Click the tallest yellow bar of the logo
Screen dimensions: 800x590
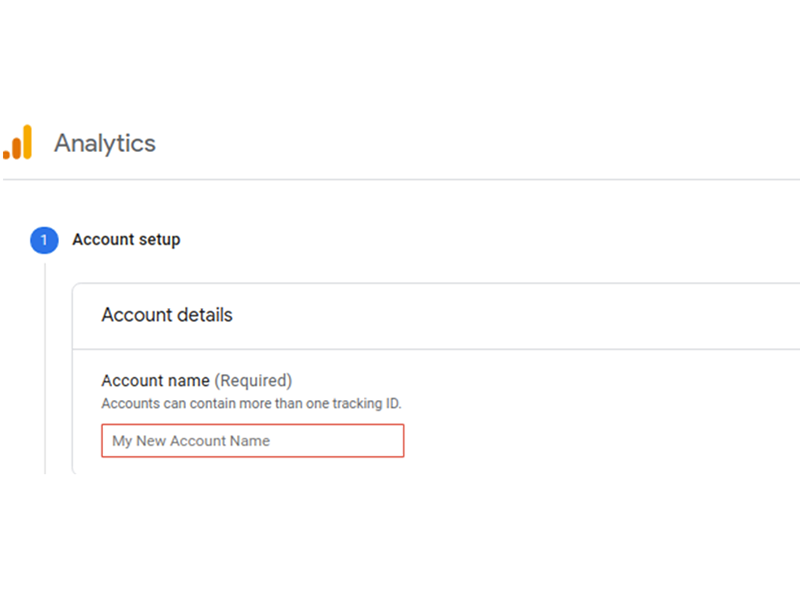[28, 142]
